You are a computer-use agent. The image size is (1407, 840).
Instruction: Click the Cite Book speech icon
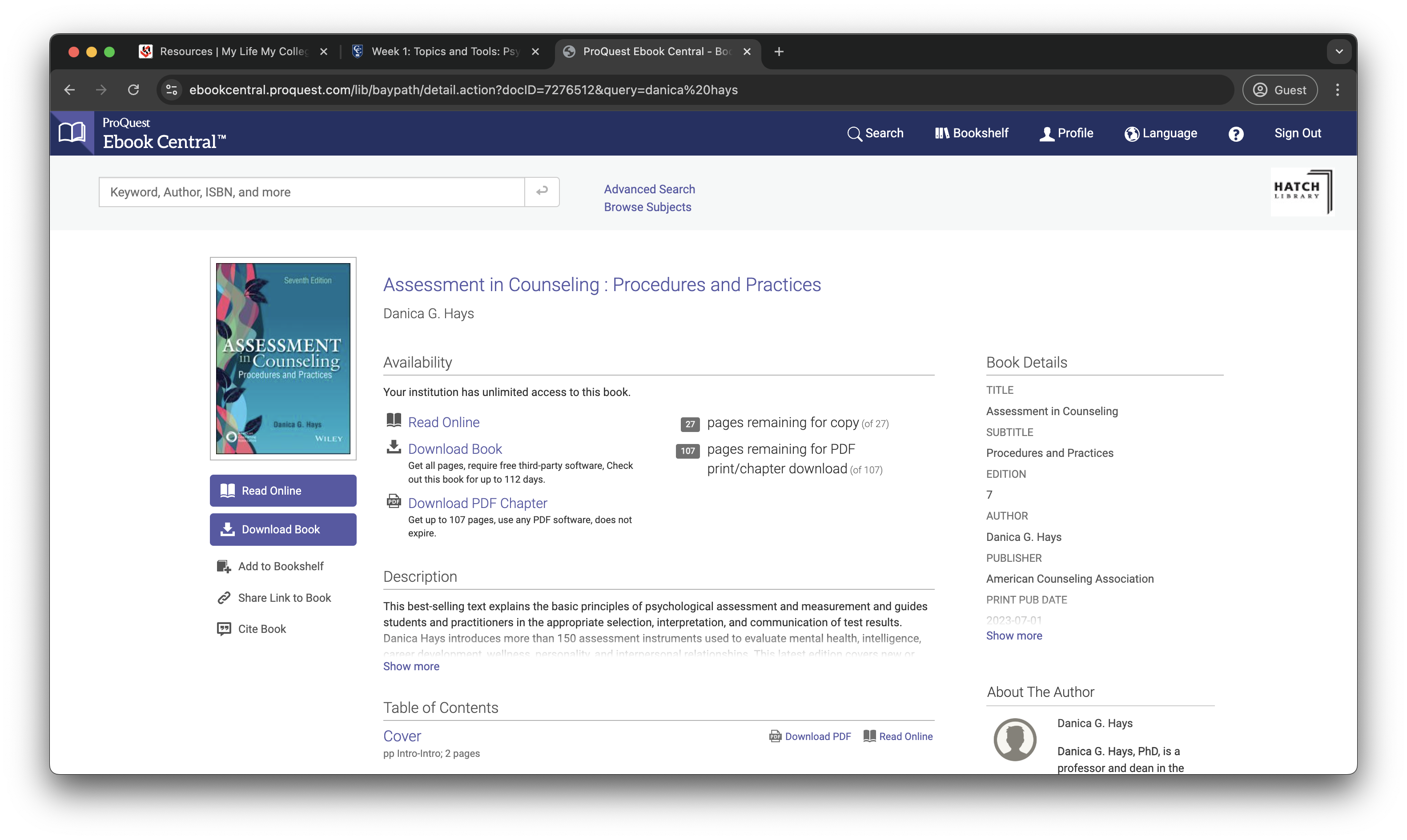tap(224, 629)
